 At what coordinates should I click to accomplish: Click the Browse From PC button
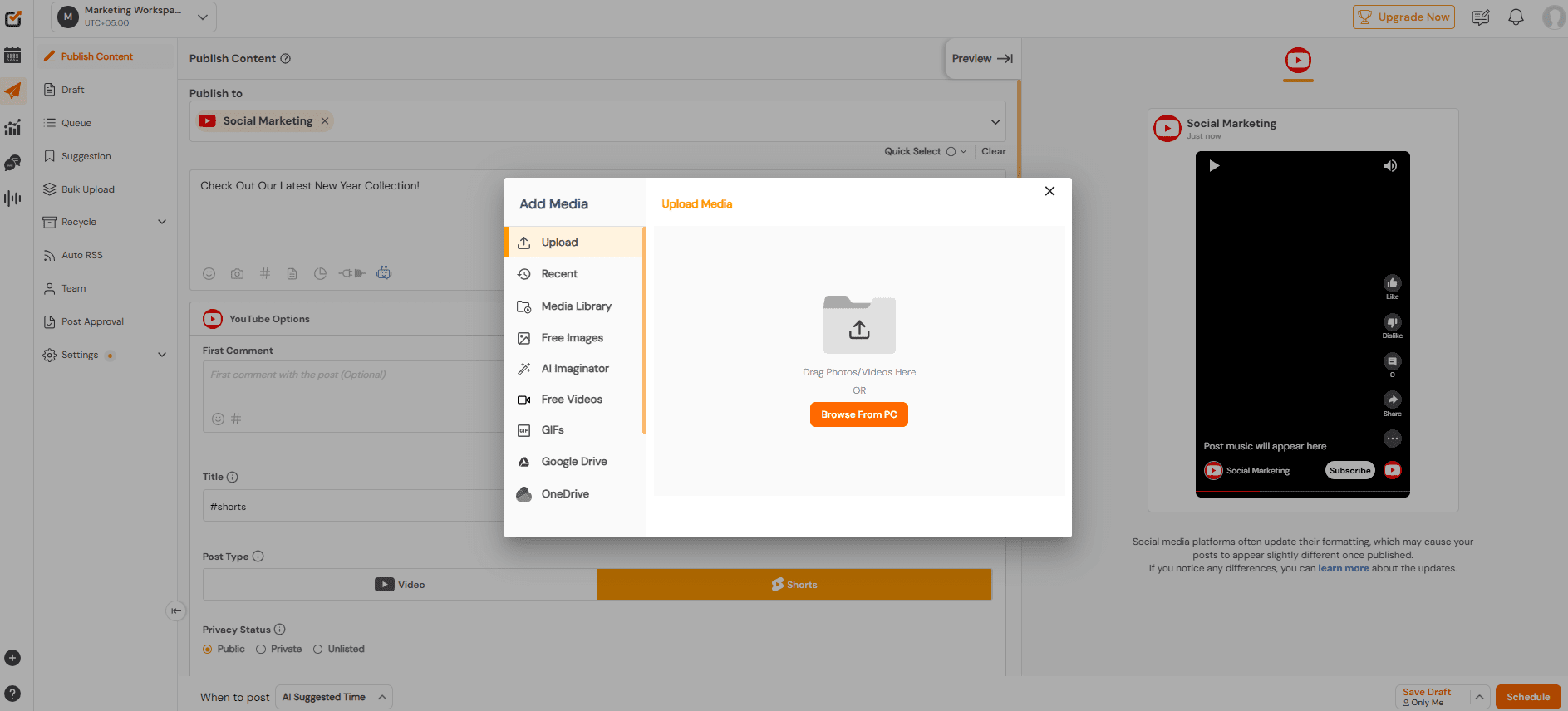click(x=858, y=414)
